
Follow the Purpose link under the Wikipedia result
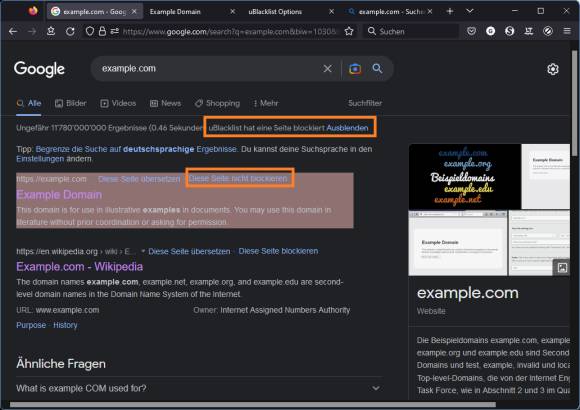point(31,325)
